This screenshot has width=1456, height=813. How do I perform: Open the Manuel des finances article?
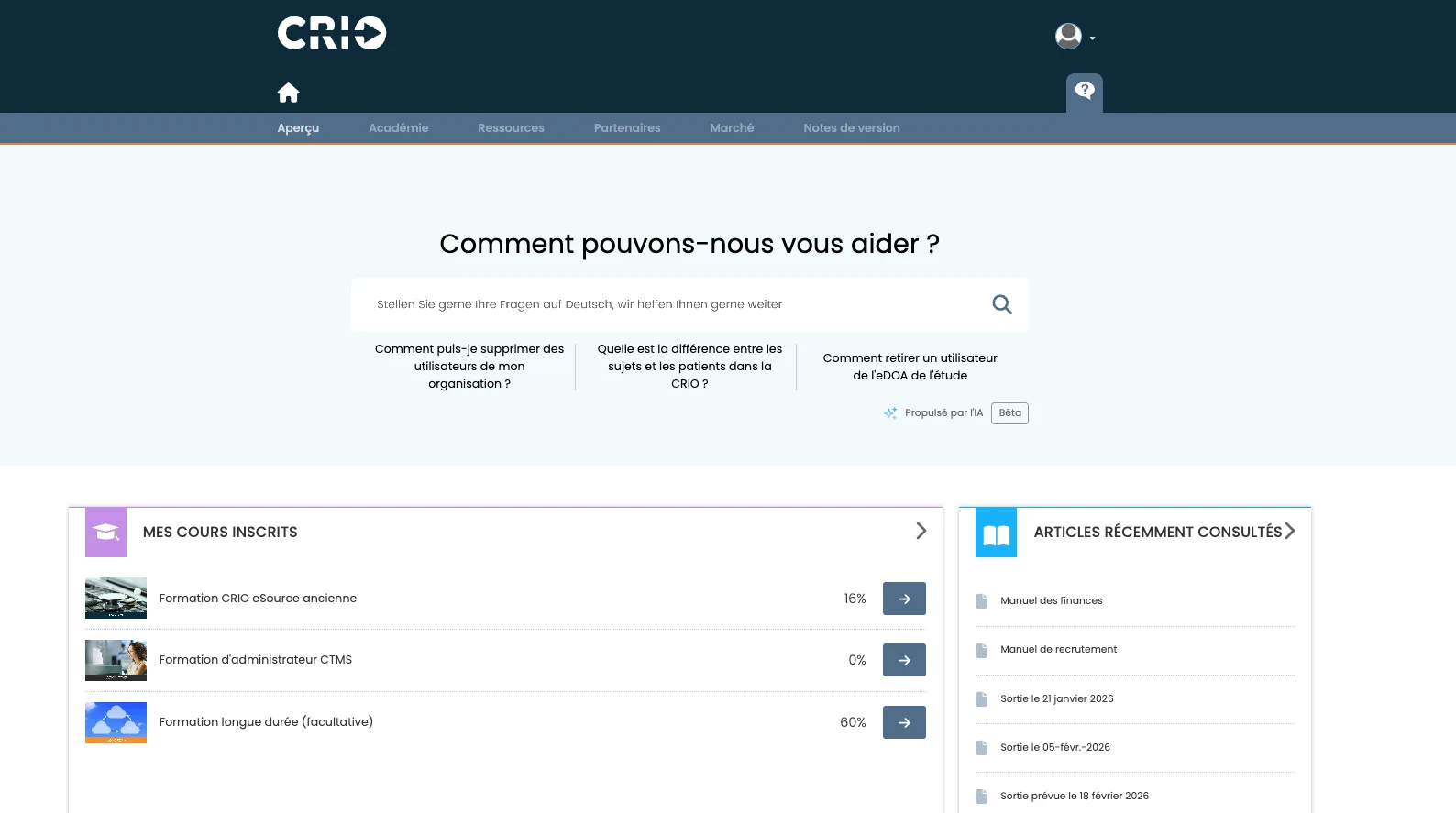pos(1051,601)
